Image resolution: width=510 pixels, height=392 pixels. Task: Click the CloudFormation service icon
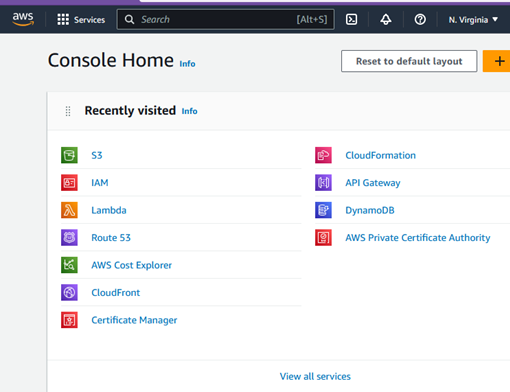tap(323, 155)
